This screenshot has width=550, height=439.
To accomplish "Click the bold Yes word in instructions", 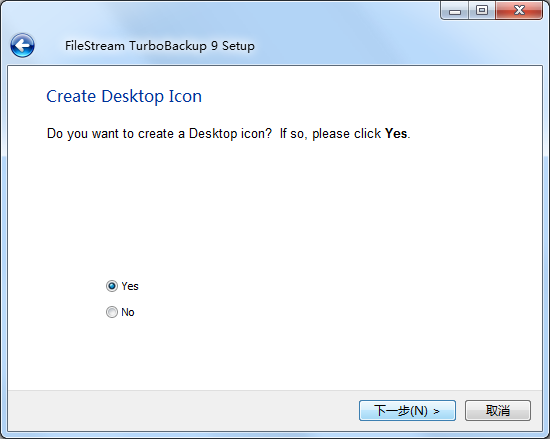I will [x=396, y=134].
